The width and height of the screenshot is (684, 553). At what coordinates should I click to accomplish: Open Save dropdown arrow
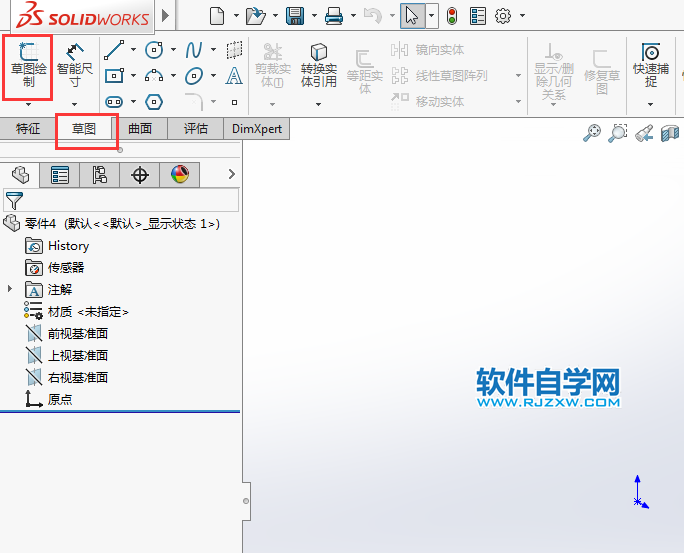(314, 16)
